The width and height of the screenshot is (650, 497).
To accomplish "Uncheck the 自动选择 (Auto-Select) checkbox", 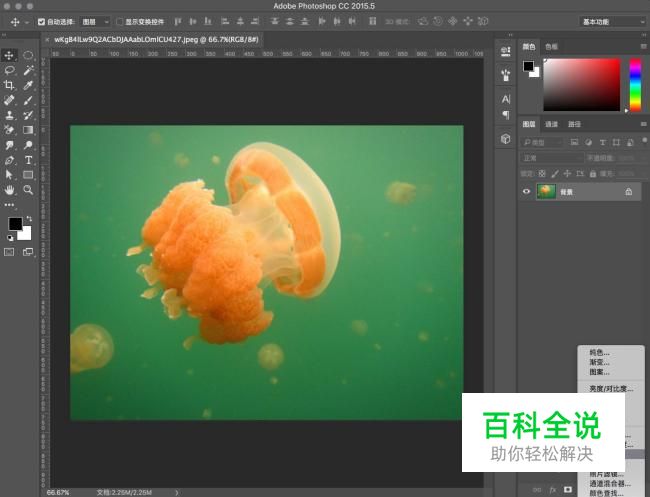I will coord(41,21).
